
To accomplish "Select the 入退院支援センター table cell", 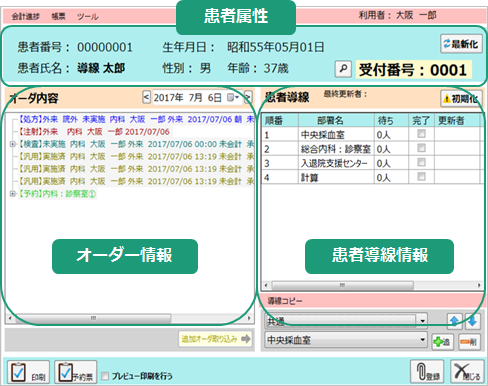I will pos(336,163).
